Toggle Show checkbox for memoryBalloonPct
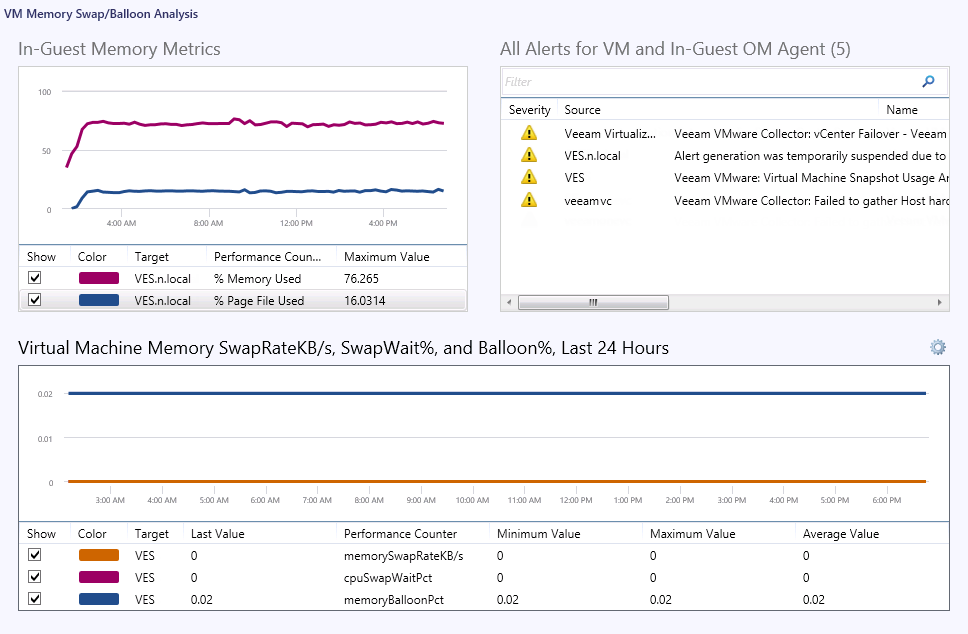Image resolution: width=968 pixels, height=634 pixels. click(35, 599)
